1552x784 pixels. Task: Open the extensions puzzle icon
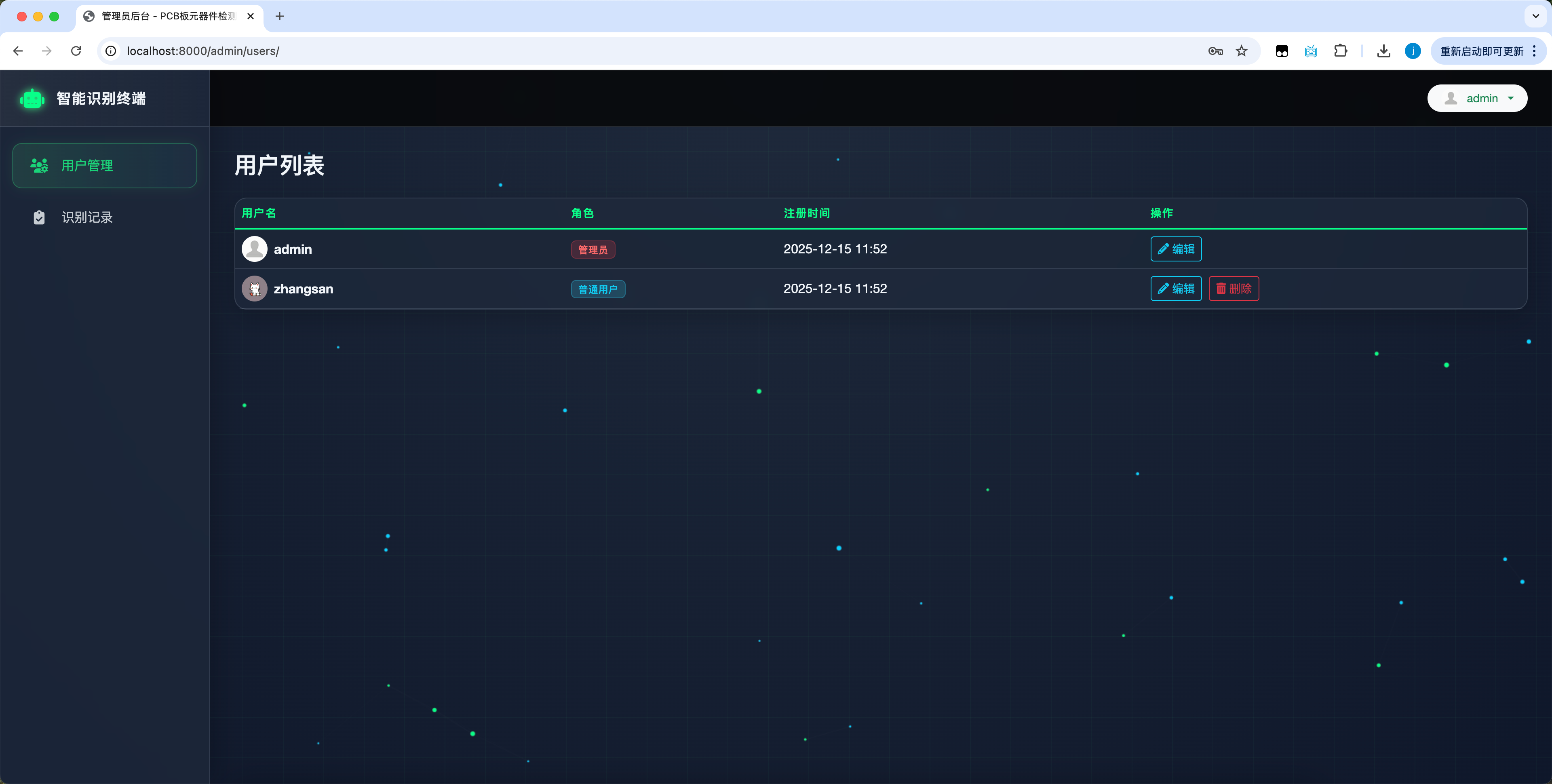click(x=1341, y=51)
